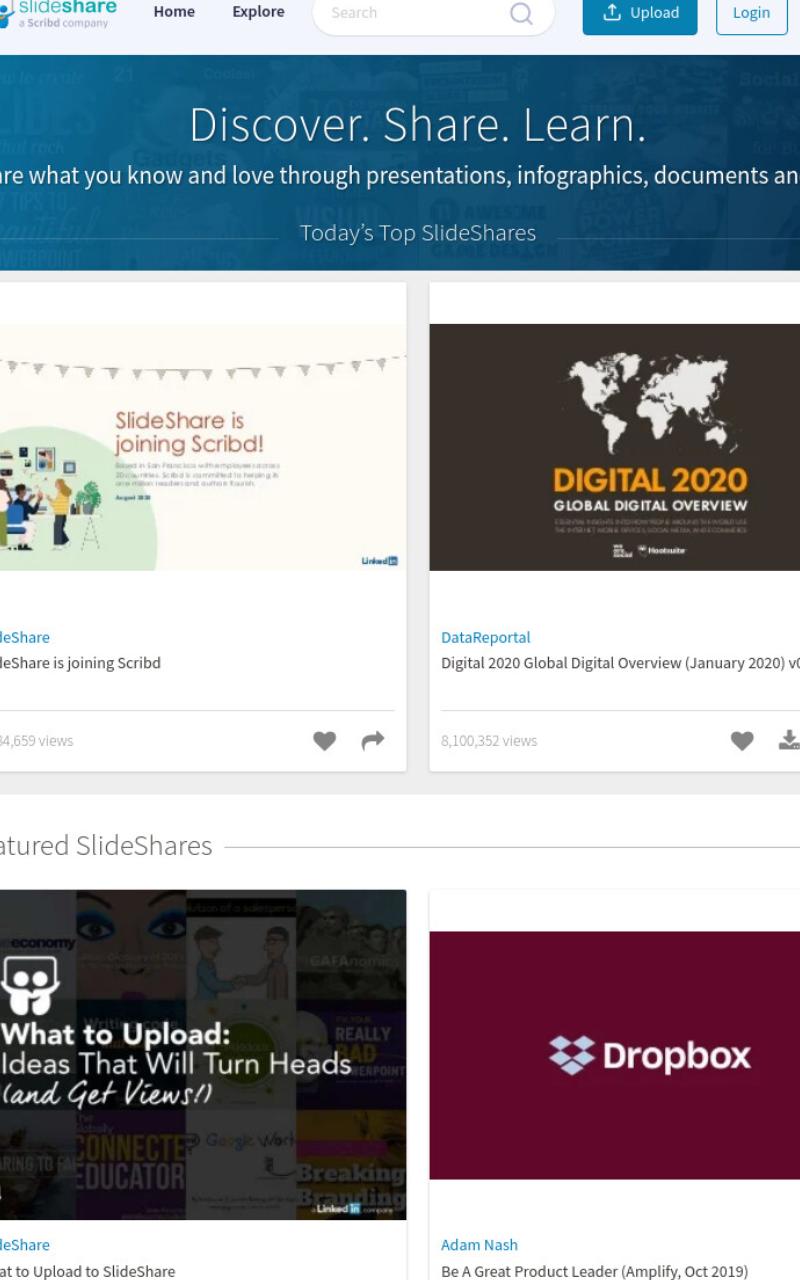Viewport: 800px width, 1280px height.
Task: Open the Home menu item
Action: click(174, 12)
